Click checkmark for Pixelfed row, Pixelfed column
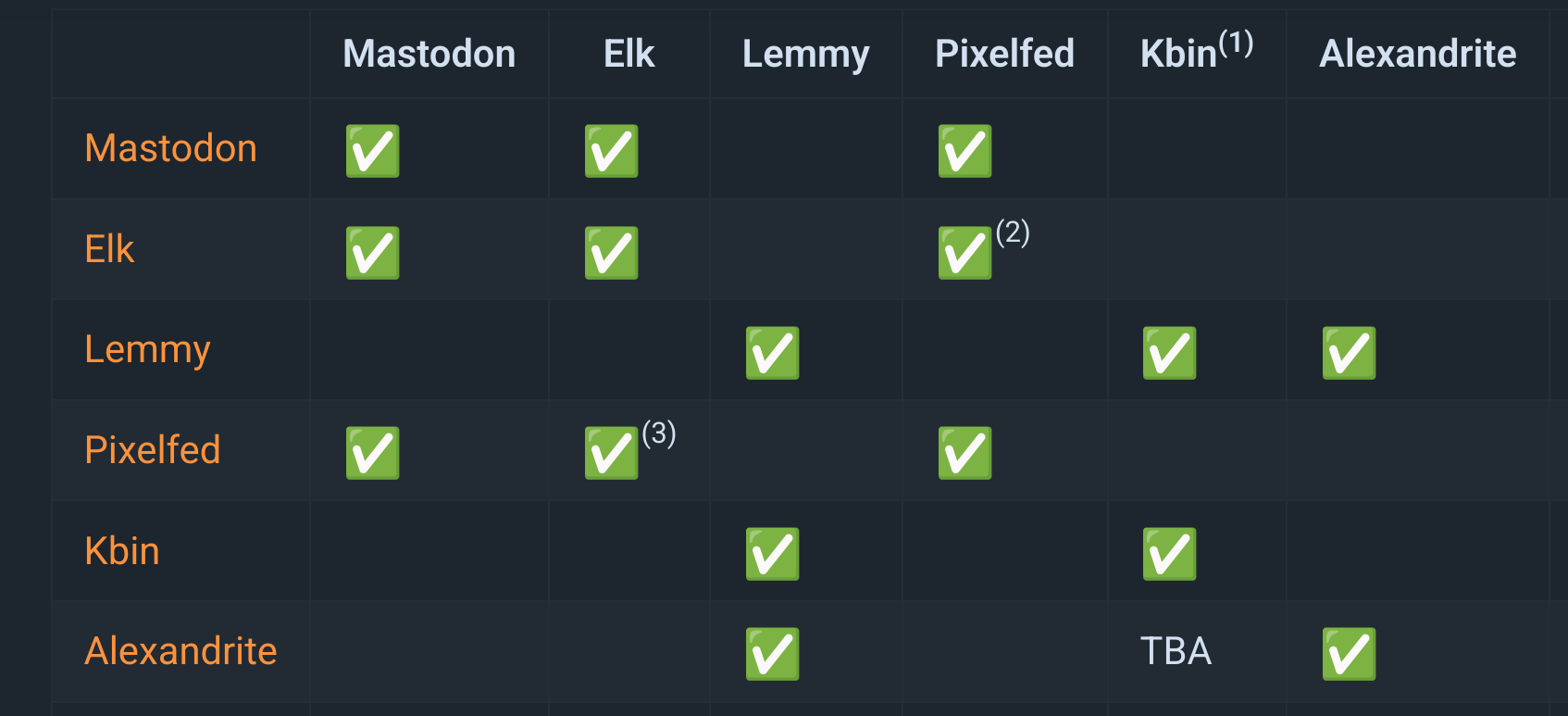The height and width of the screenshot is (716, 1568). (x=965, y=453)
